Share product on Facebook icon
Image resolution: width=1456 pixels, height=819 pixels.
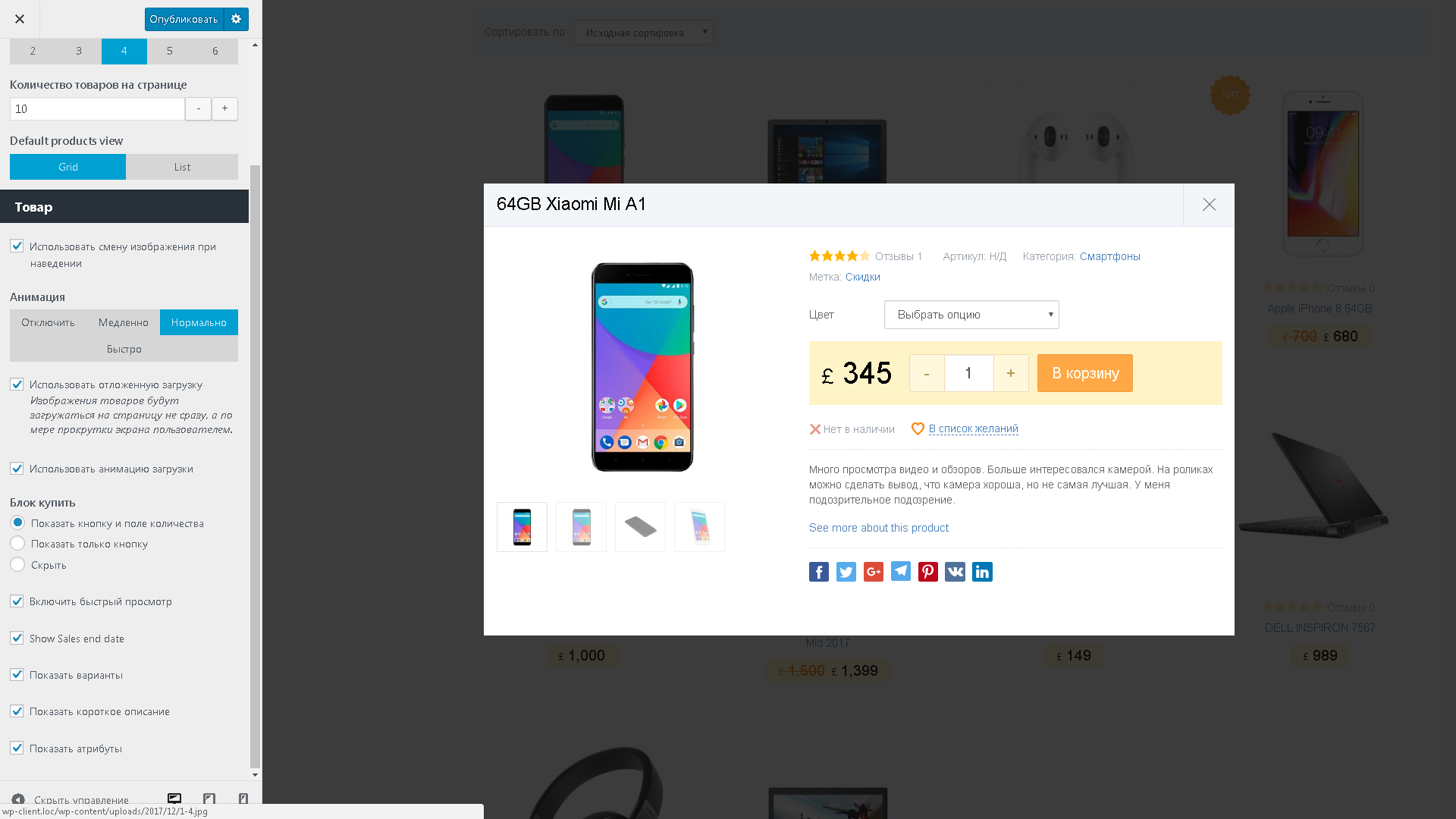click(818, 572)
